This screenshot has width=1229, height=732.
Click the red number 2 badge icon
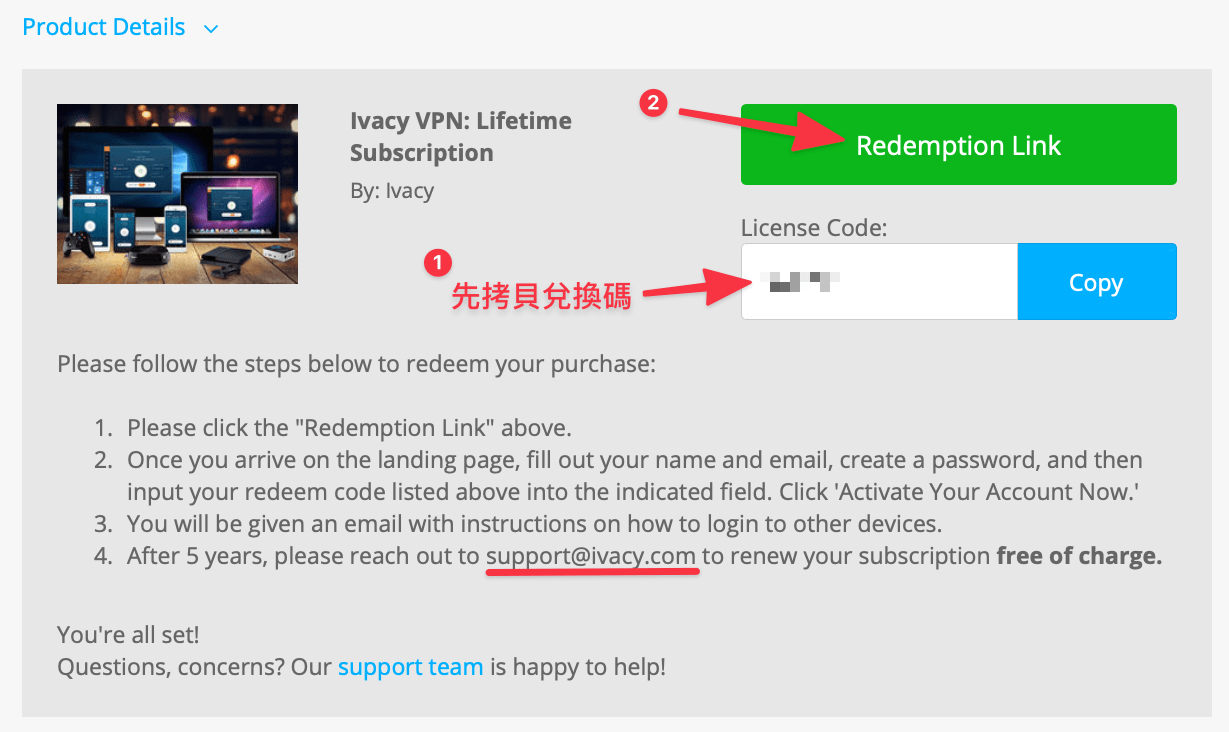[x=653, y=103]
